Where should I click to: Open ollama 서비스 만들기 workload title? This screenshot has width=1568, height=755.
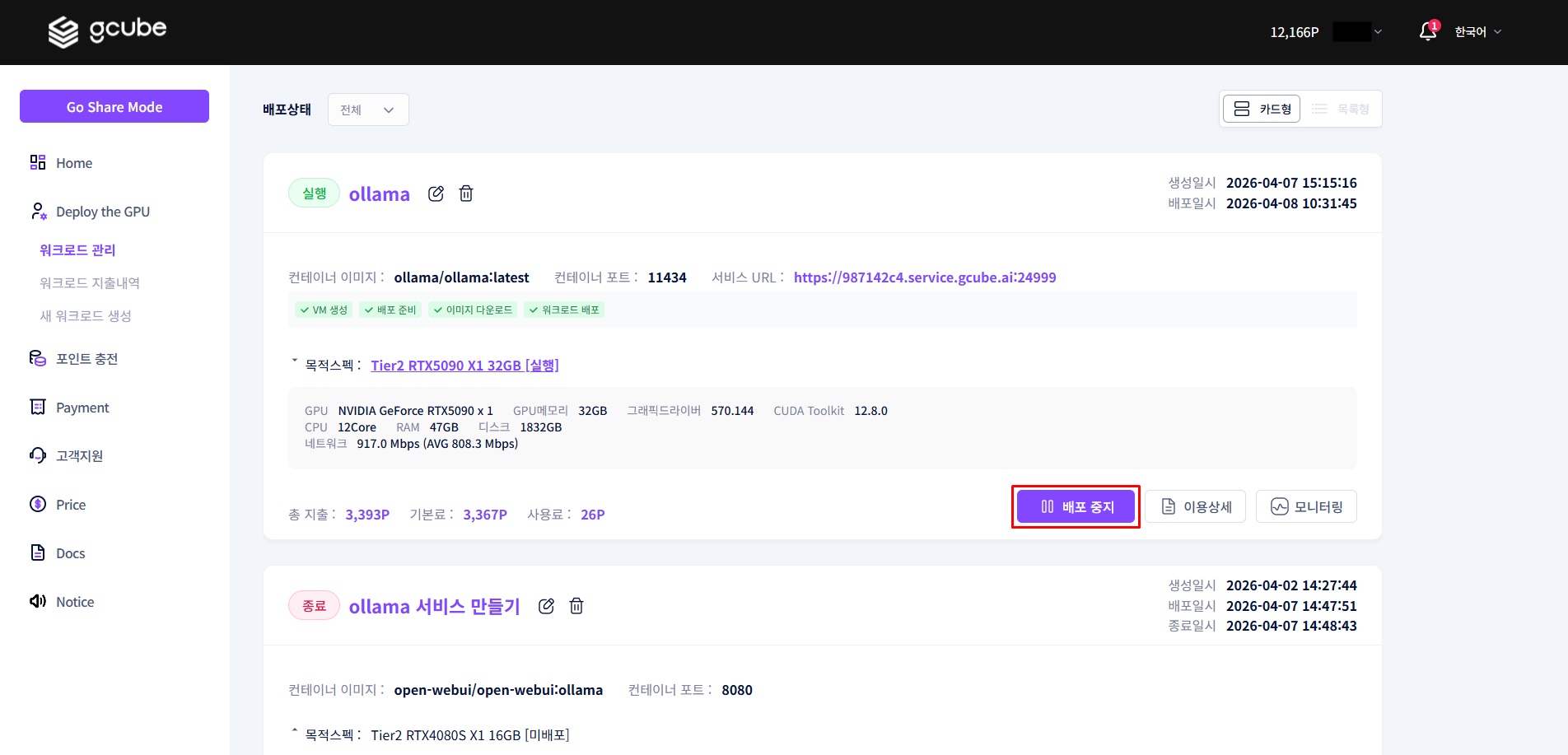click(x=434, y=606)
